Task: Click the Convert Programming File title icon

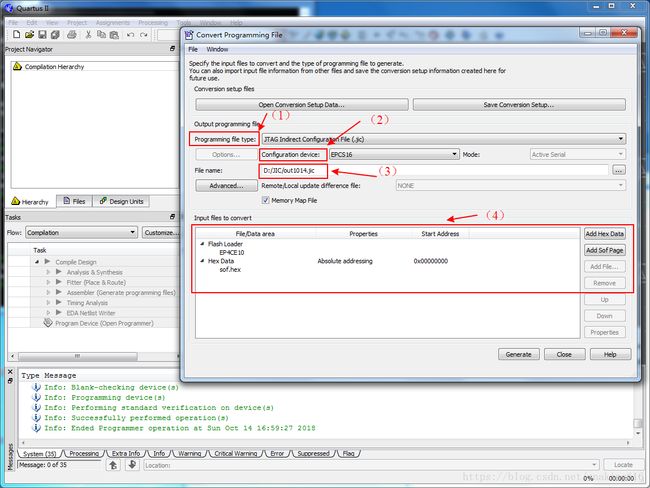Action: coord(189,35)
